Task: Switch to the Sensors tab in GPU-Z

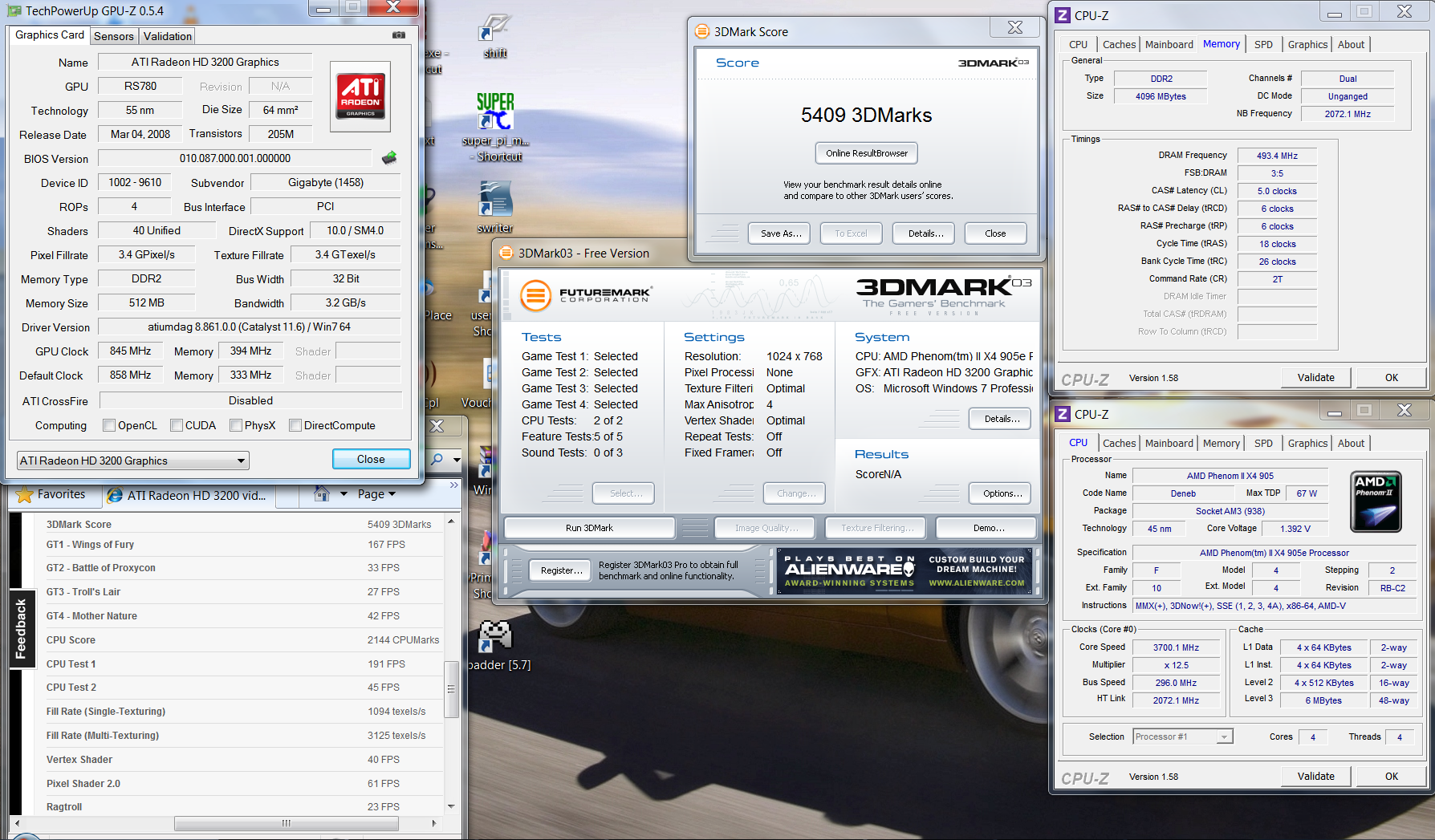Action: pyautogui.click(x=114, y=36)
